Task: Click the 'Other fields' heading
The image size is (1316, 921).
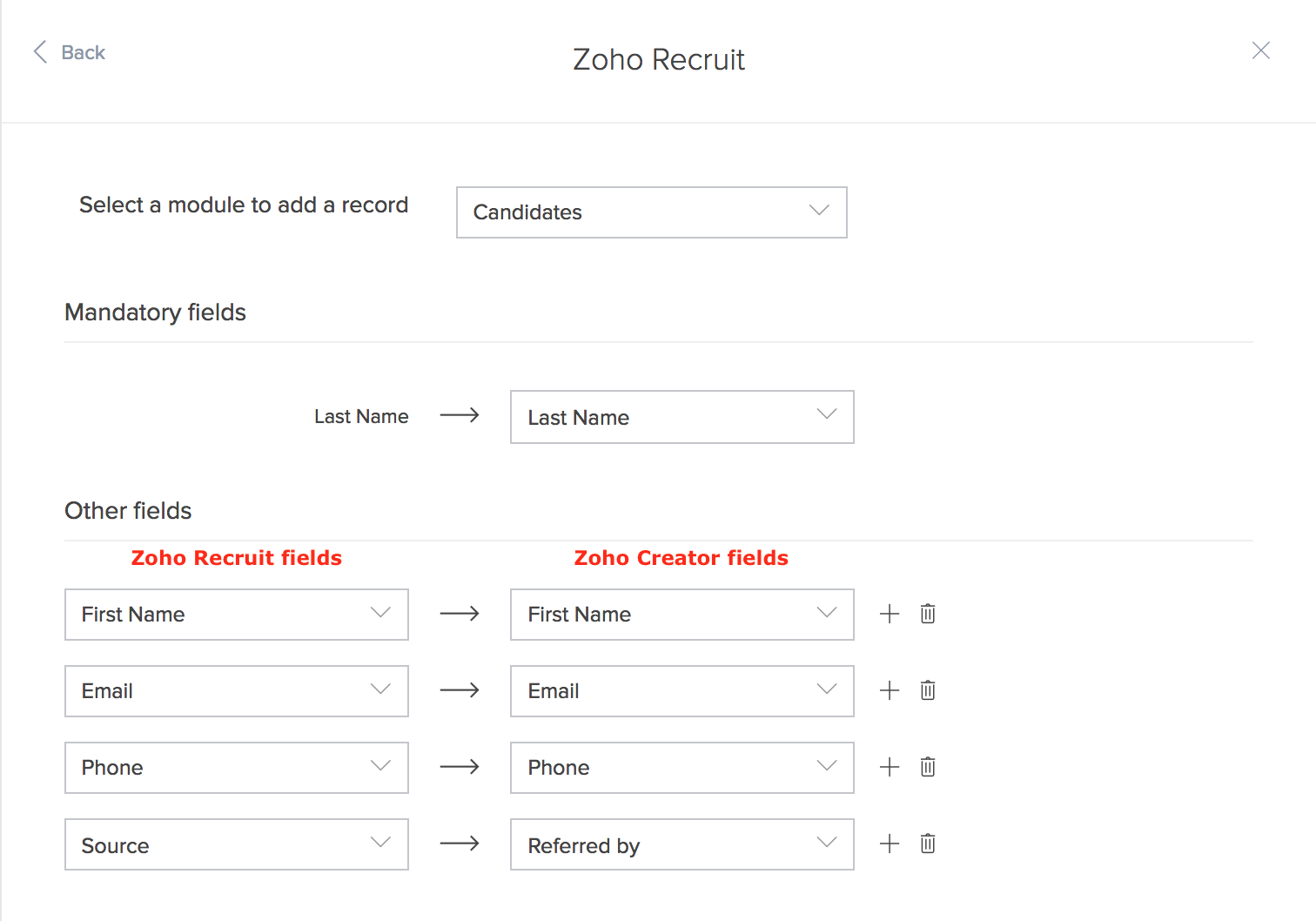Action: [128, 510]
